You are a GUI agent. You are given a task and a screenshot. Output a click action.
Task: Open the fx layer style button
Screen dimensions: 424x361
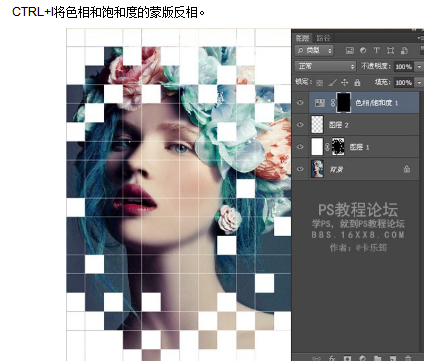(332, 358)
